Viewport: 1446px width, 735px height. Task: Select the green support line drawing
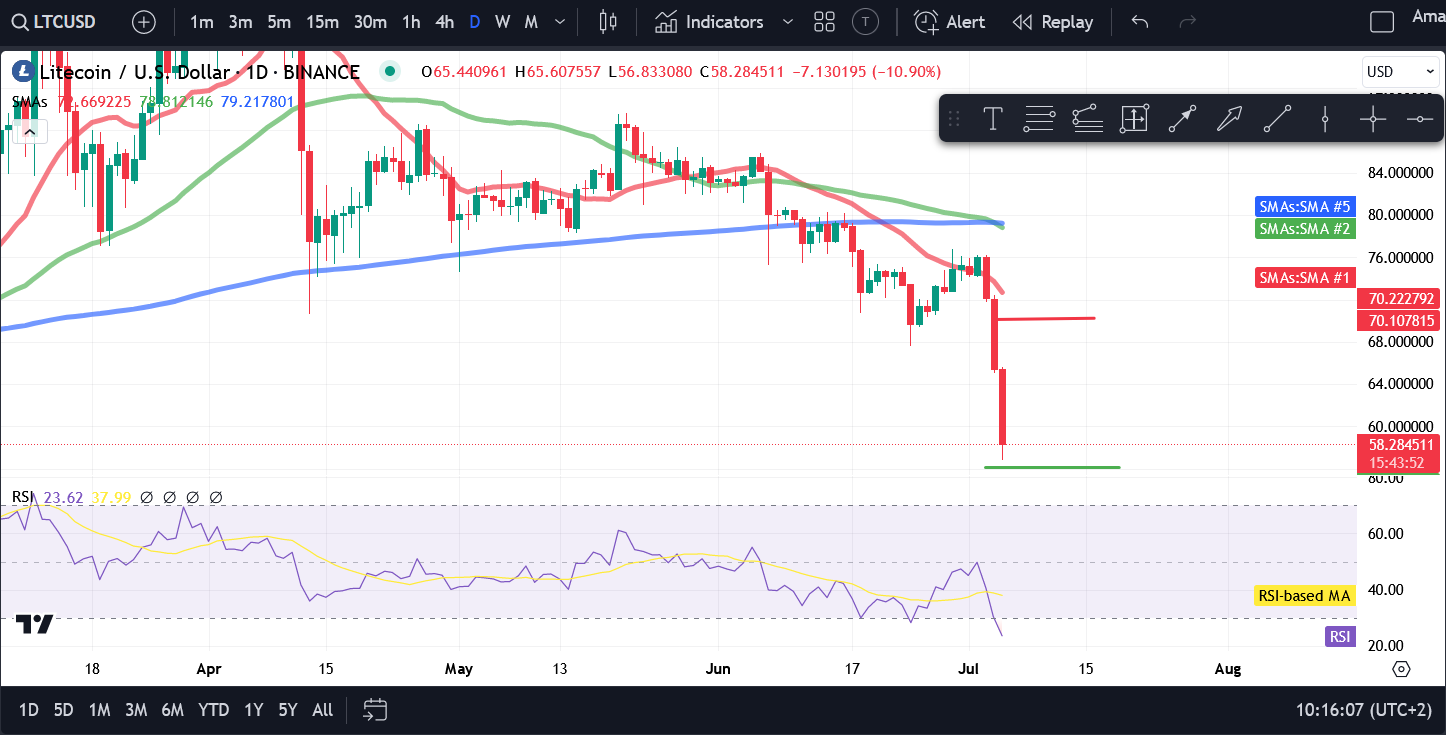1052,467
